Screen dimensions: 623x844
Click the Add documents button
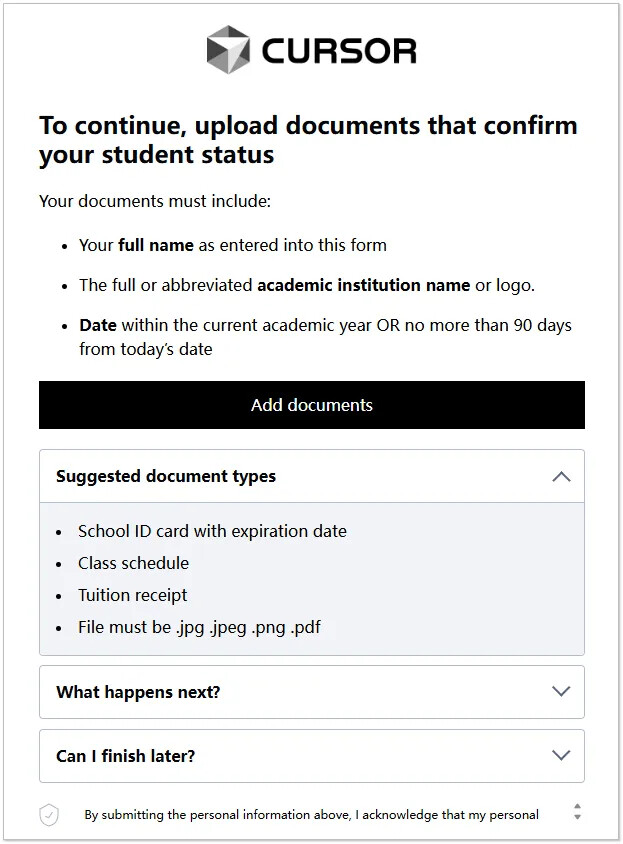coord(312,405)
